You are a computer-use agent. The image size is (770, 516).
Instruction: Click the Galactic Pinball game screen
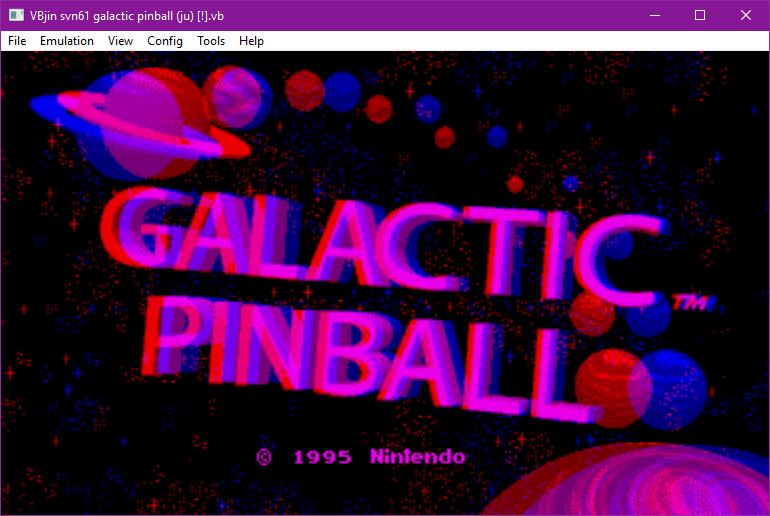point(385,283)
